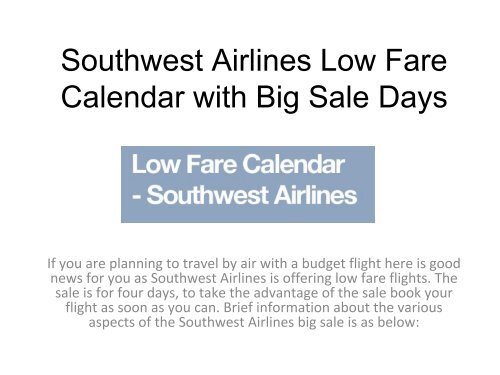Click the paragraph line starting 'sale is for four days'
Screen dimensions: 500x375
pyautogui.click(x=254, y=293)
